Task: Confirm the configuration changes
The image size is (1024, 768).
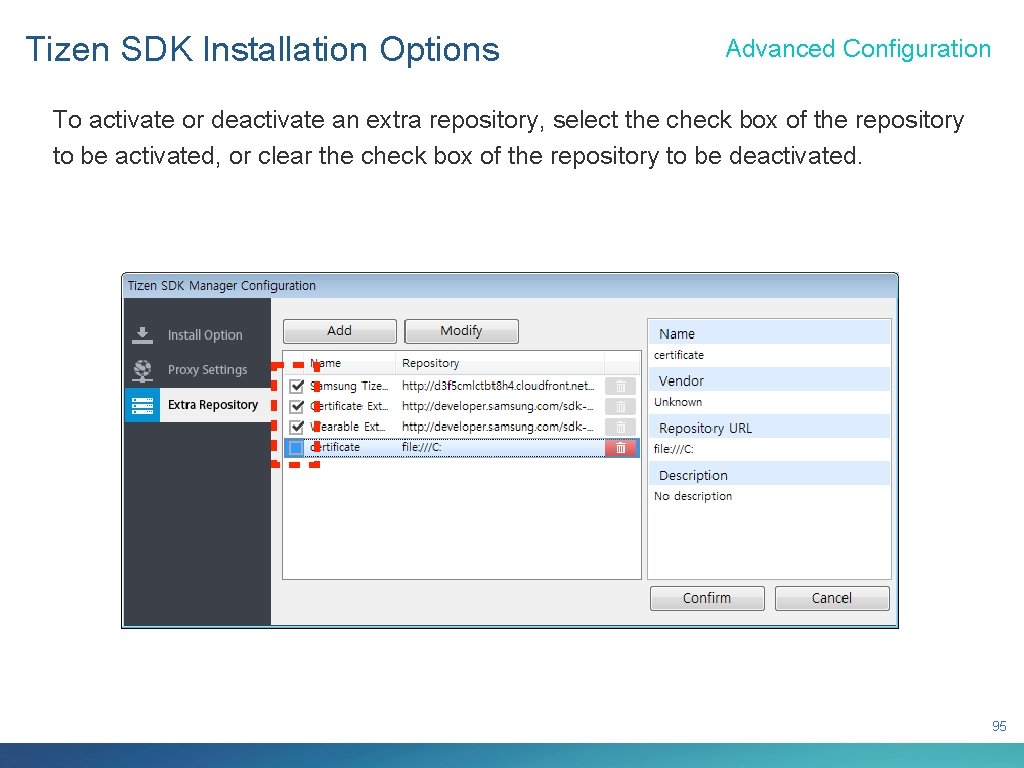Action: pos(707,598)
